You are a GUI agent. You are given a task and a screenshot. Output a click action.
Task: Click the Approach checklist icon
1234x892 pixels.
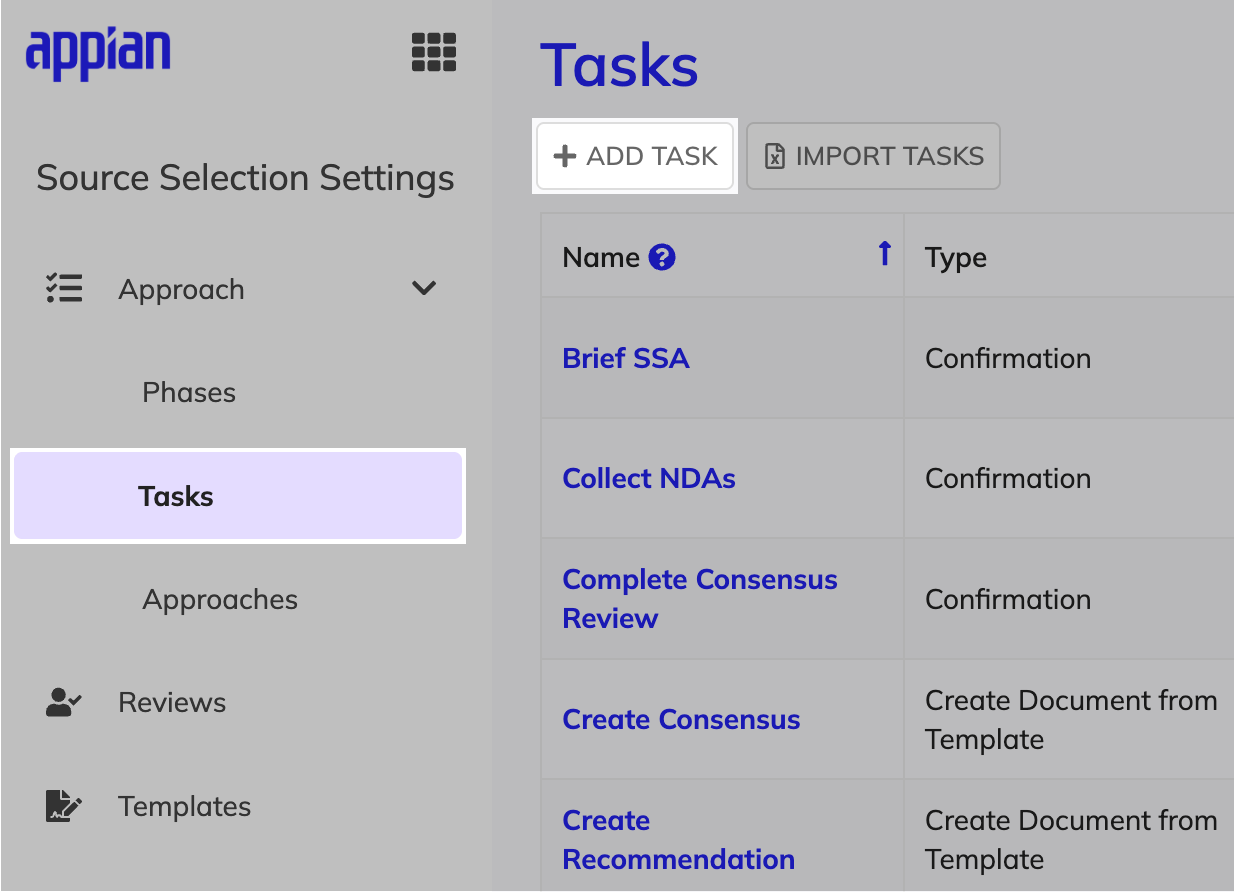click(x=65, y=288)
